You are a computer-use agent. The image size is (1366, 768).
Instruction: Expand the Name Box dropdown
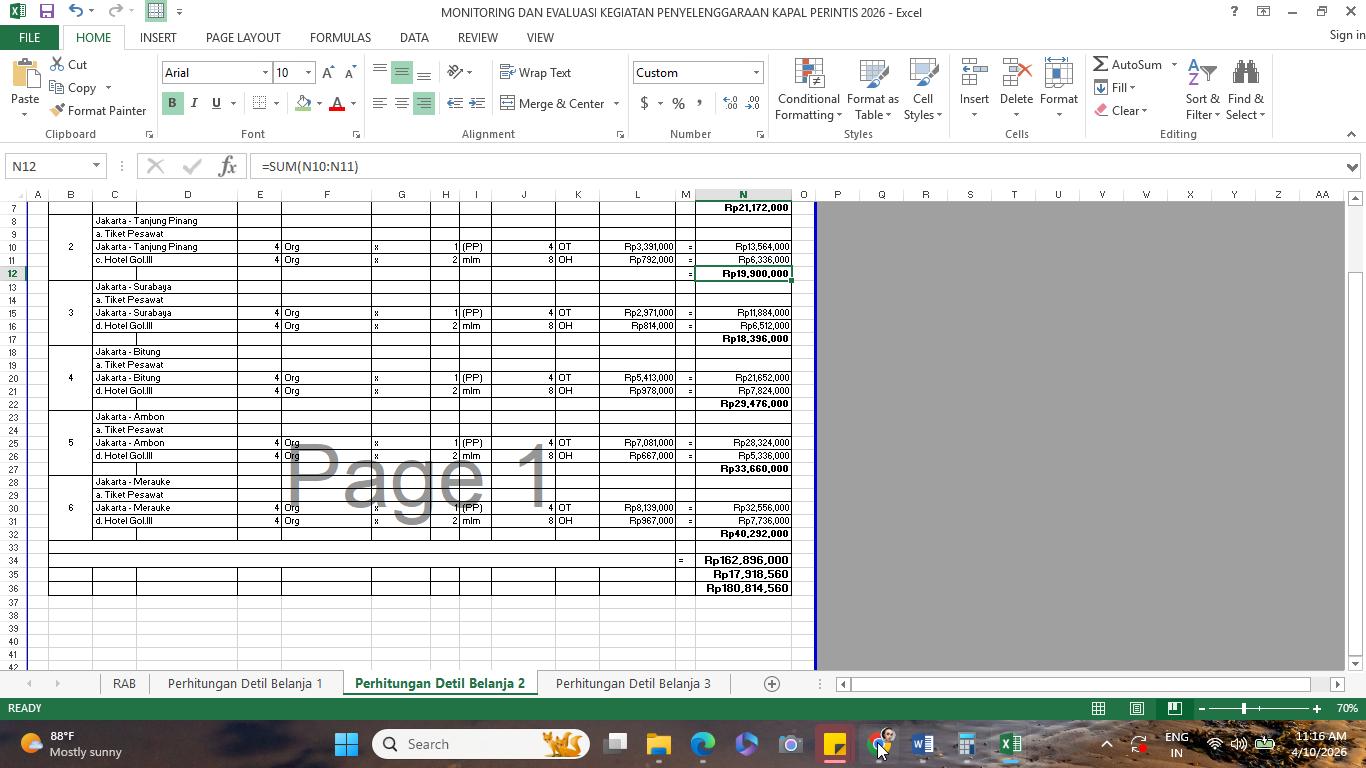click(x=96, y=166)
